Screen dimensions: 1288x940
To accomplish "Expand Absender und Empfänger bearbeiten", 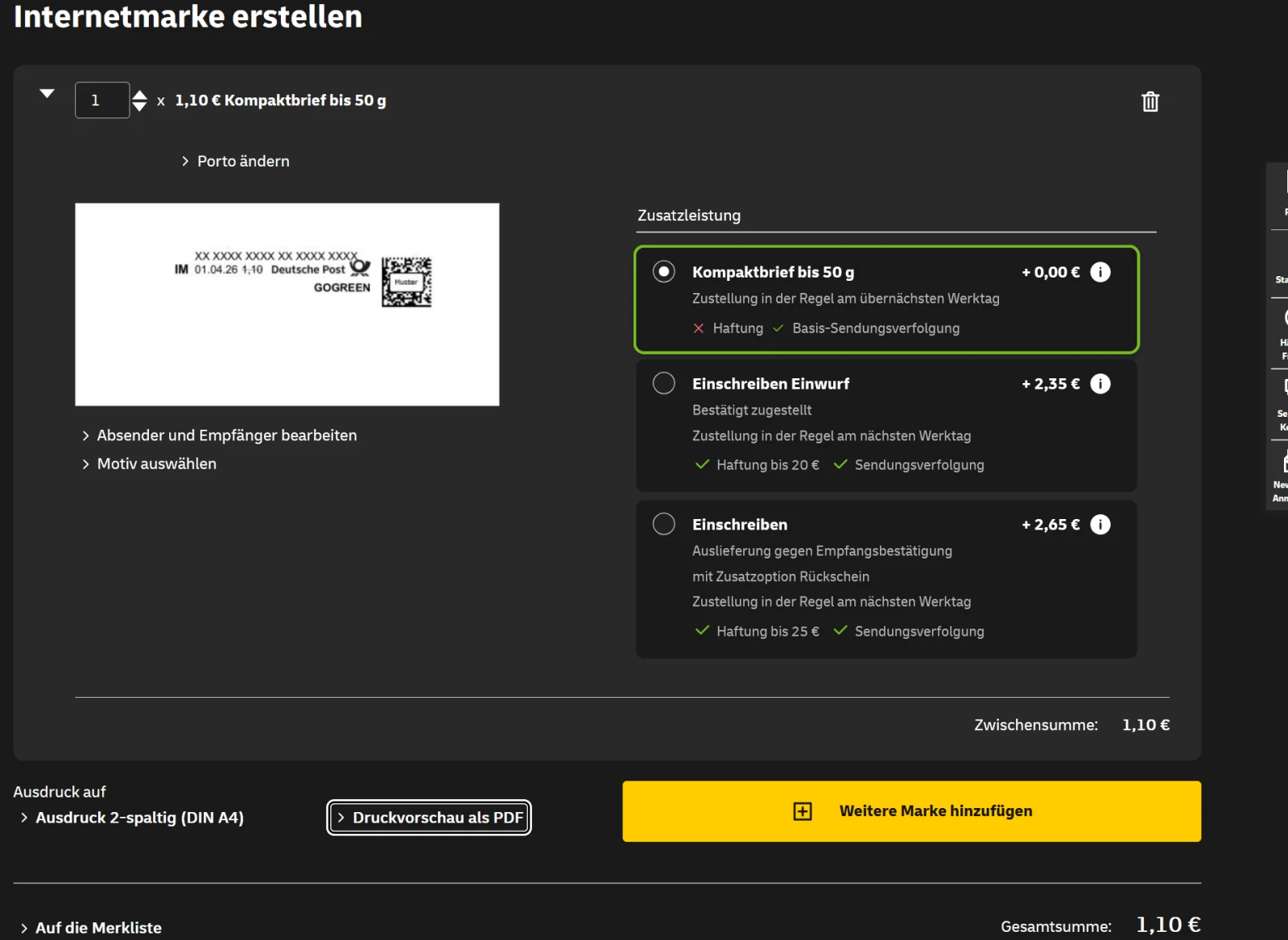I will (x=219, y=435).
